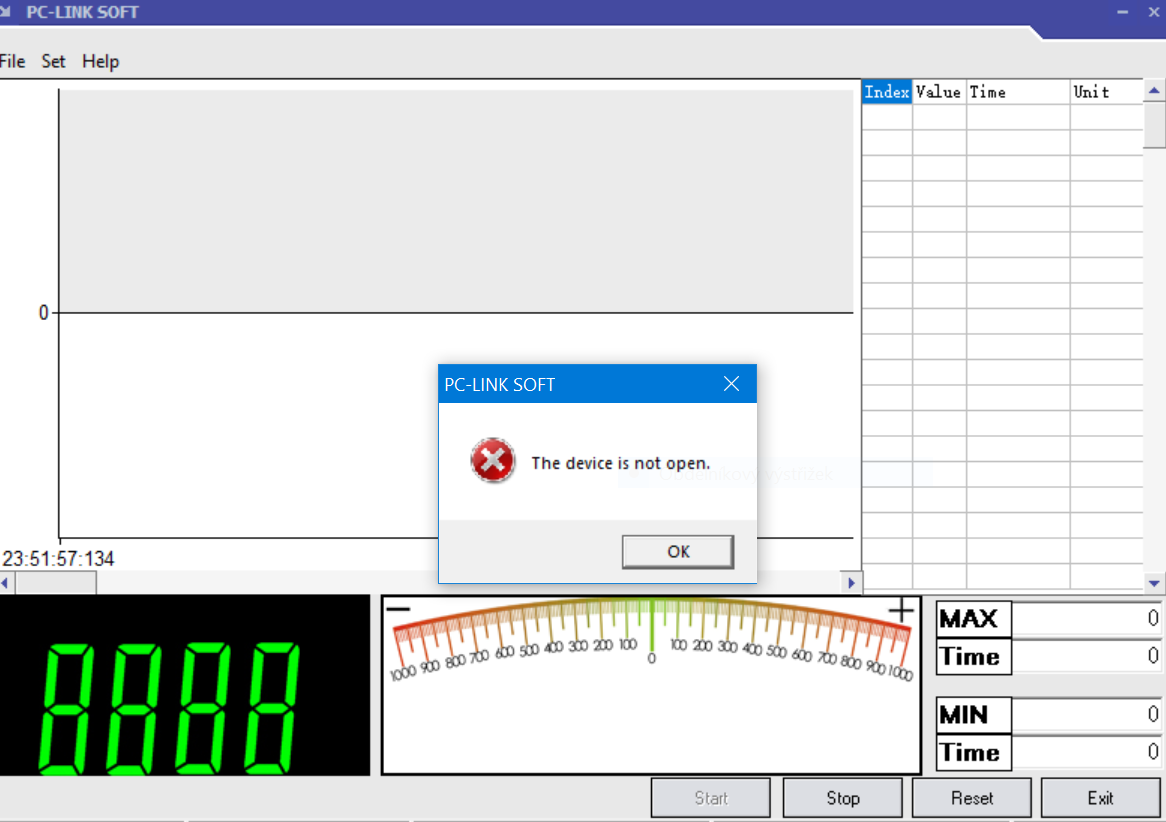Open the File menu

pos(12,61)
